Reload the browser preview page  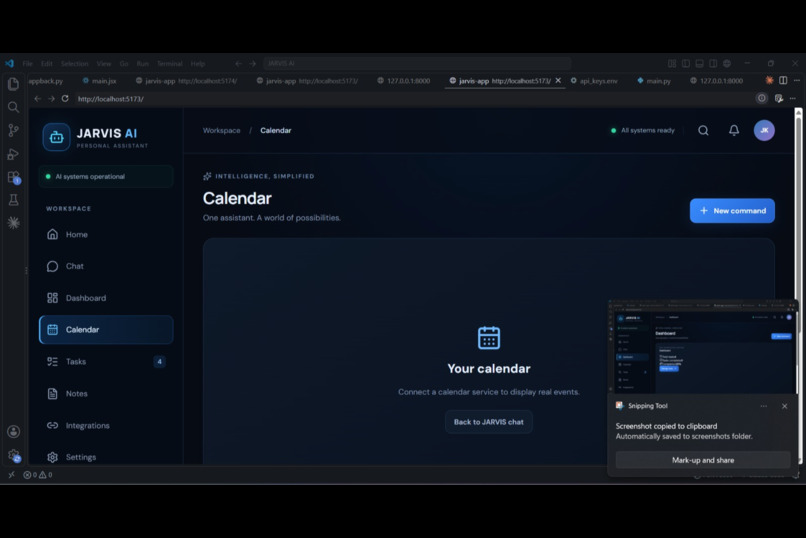pyautogui.click(x=65, y=99)
